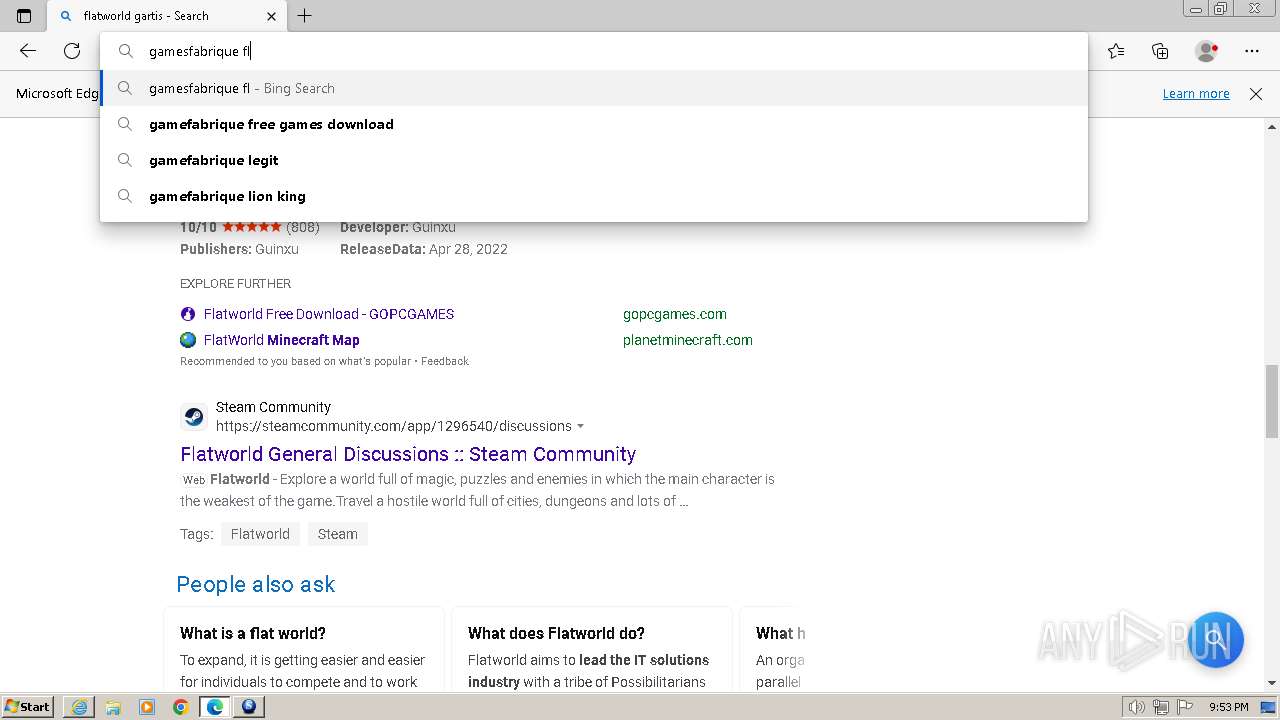Screen dimensions: 1280x720
Task: Open a new tab with the plus icon
Action: [x=305, y=16]
